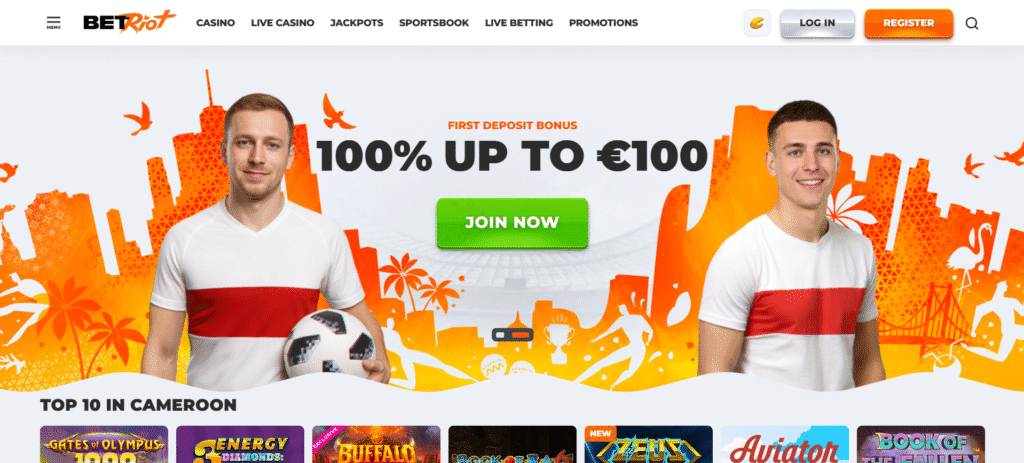Open the new Zeus game tile

click(648, 445)
